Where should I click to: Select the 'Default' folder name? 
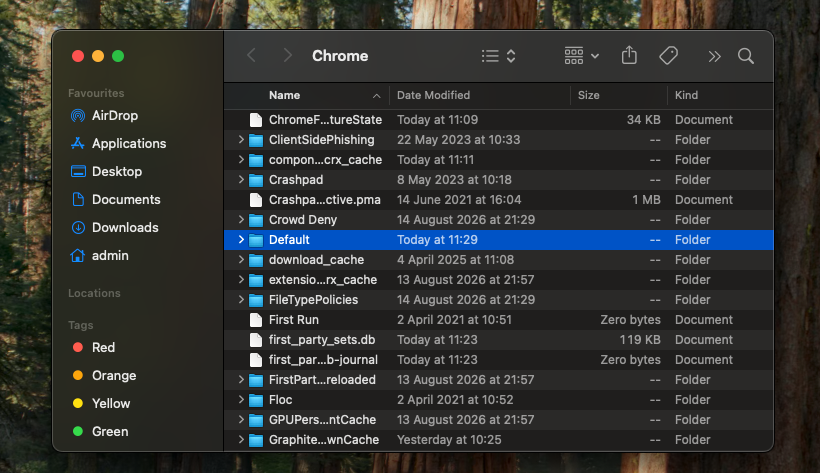289,240
